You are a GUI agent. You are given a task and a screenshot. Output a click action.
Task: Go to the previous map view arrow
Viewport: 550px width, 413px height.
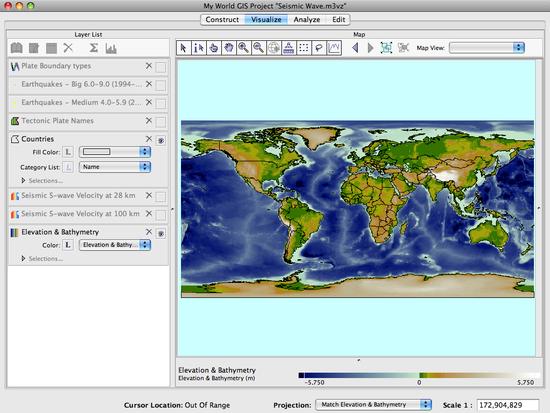tap(355, 48)
